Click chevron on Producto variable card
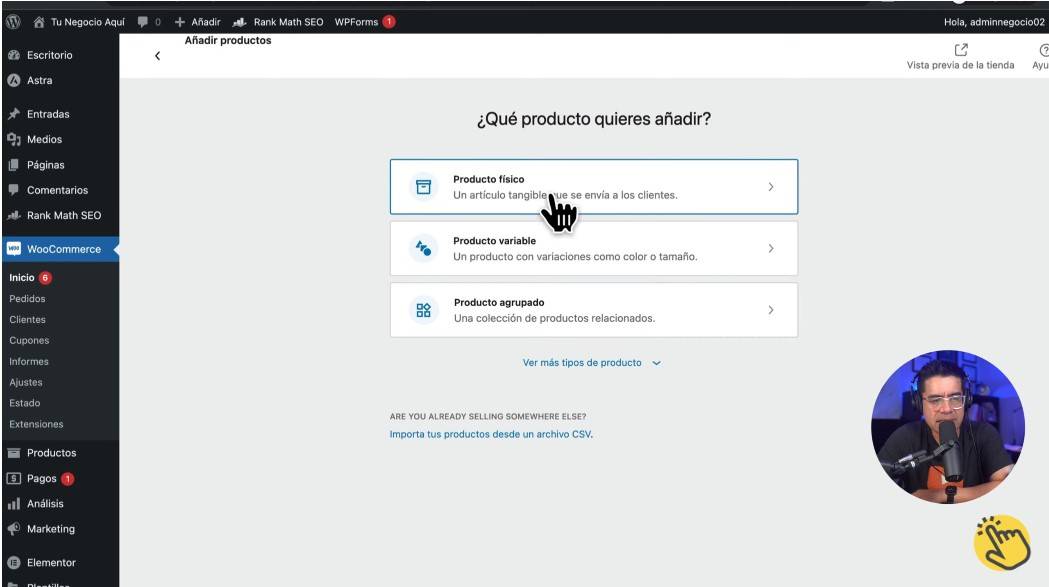The image size is (1049, 587). (x=771, y=248)
